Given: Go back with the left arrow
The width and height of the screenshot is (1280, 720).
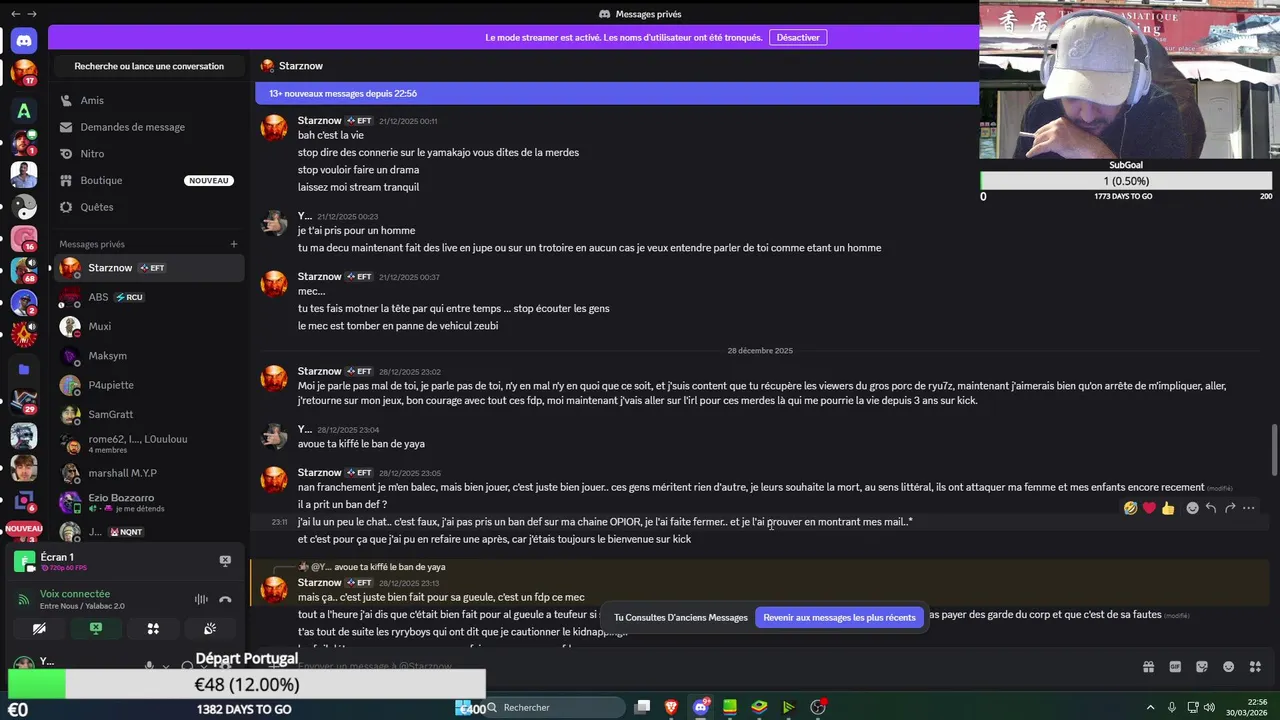Looking at the screenshot, I should [x=15, y=14].
